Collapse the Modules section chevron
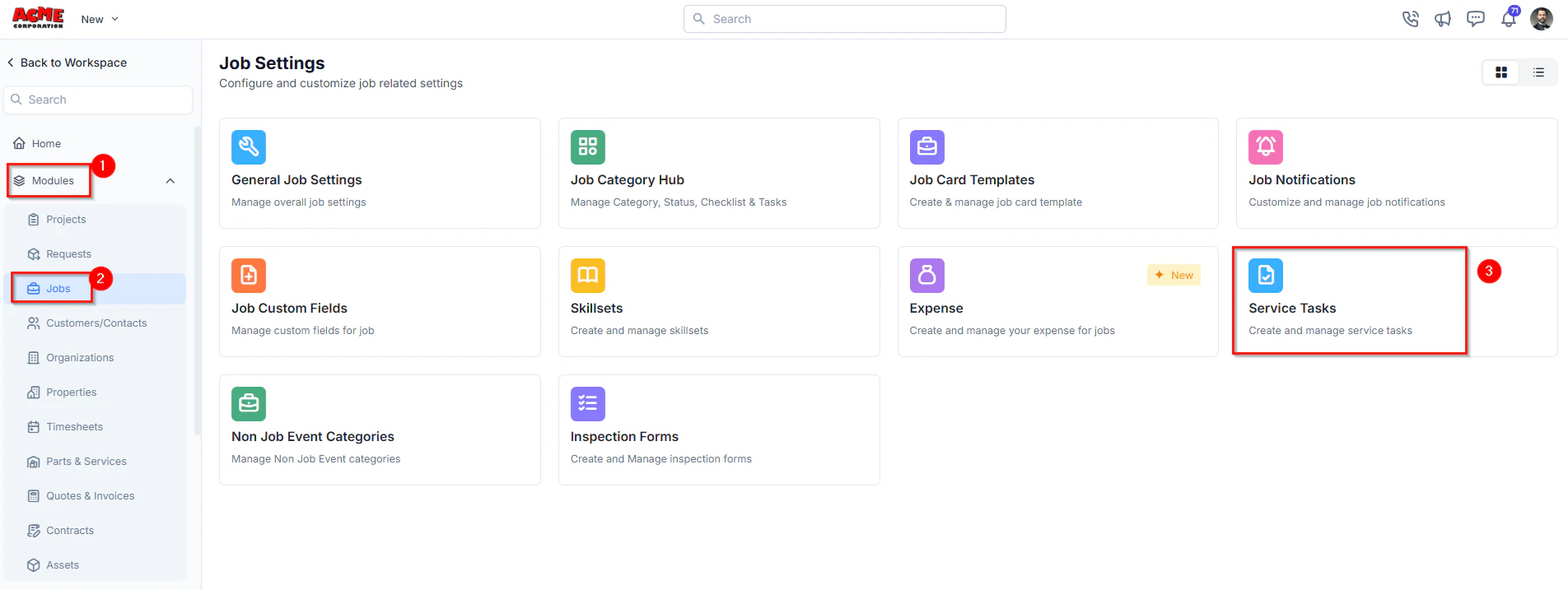 point(170,181)
